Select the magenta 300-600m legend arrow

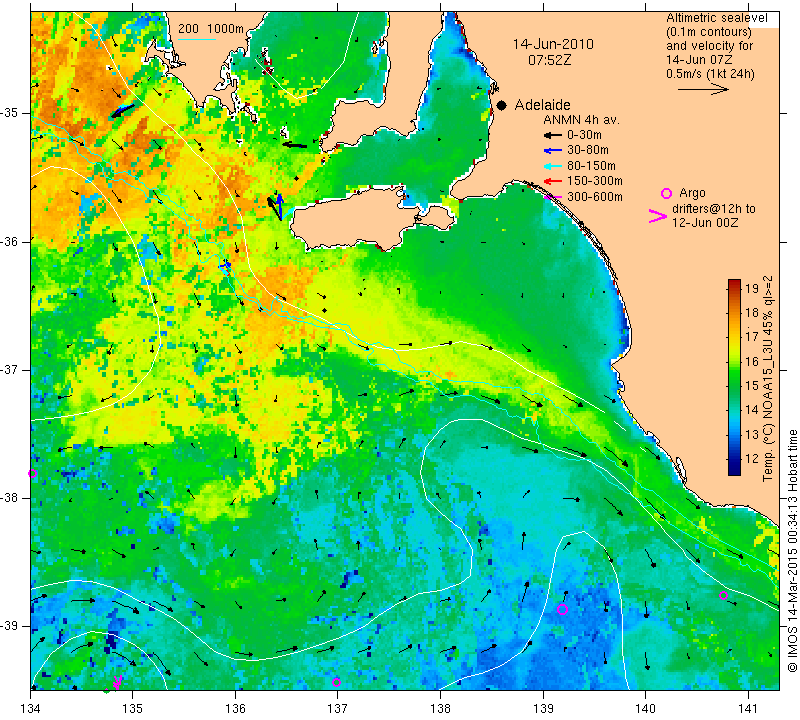(552, 197)
